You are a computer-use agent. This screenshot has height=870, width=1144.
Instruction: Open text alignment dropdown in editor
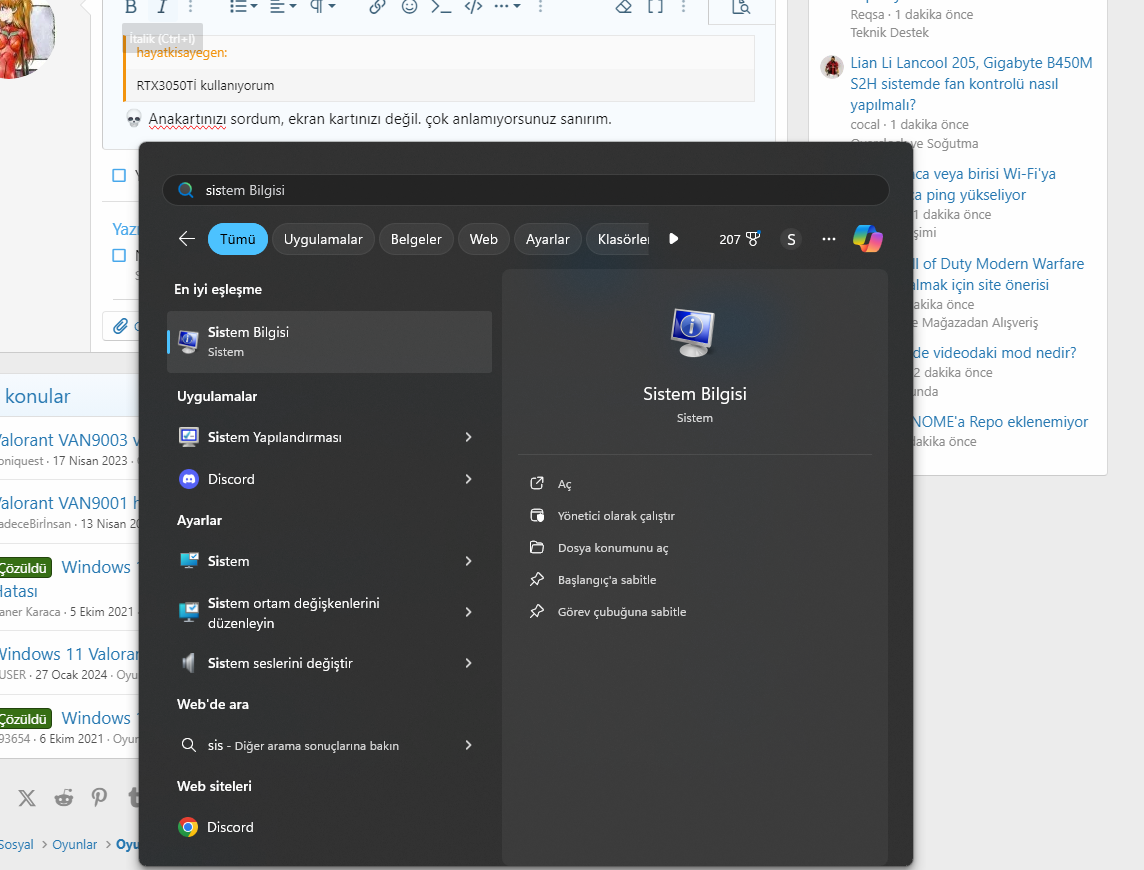282,7
